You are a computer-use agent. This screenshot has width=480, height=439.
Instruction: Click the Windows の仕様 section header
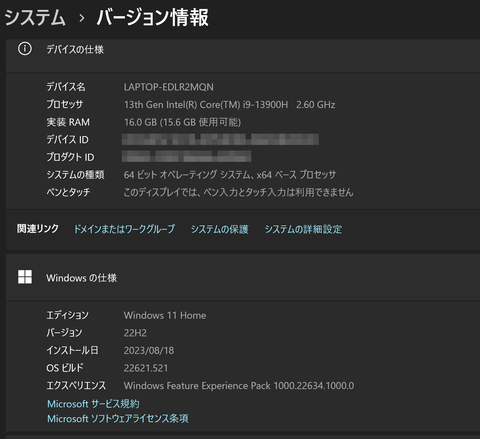243,277
